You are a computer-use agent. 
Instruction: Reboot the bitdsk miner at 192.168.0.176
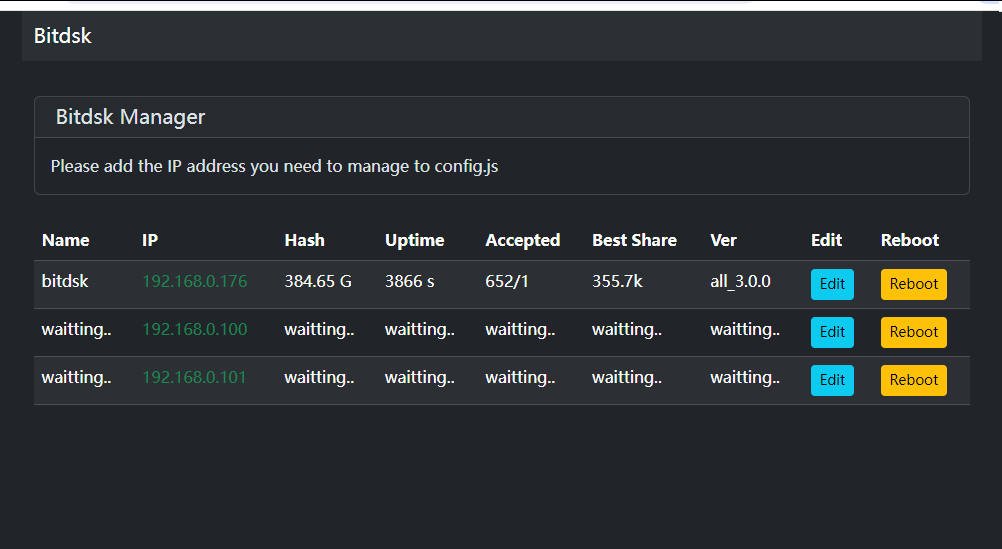click(914, 284)
